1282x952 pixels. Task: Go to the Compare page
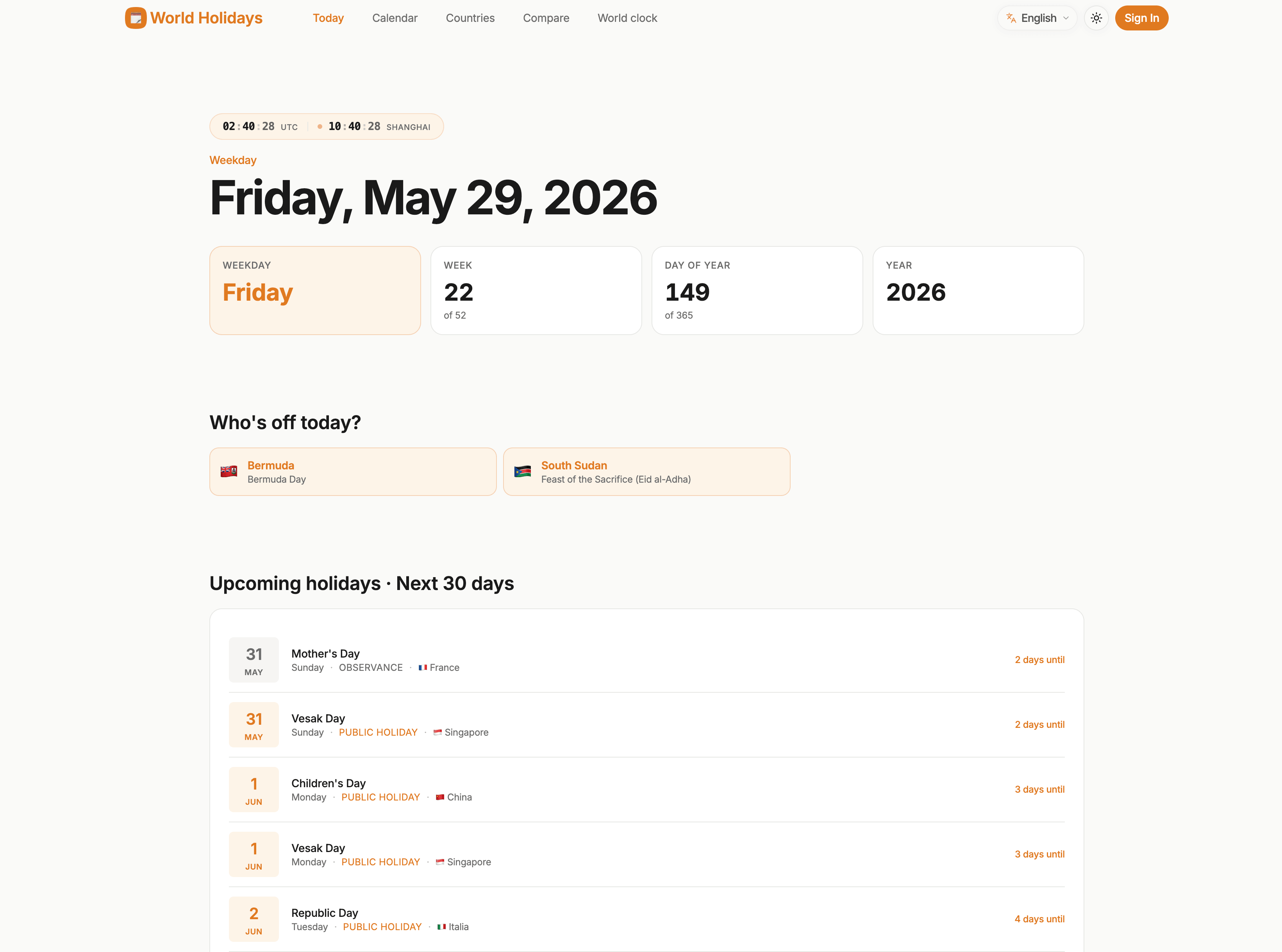point(546,18)
